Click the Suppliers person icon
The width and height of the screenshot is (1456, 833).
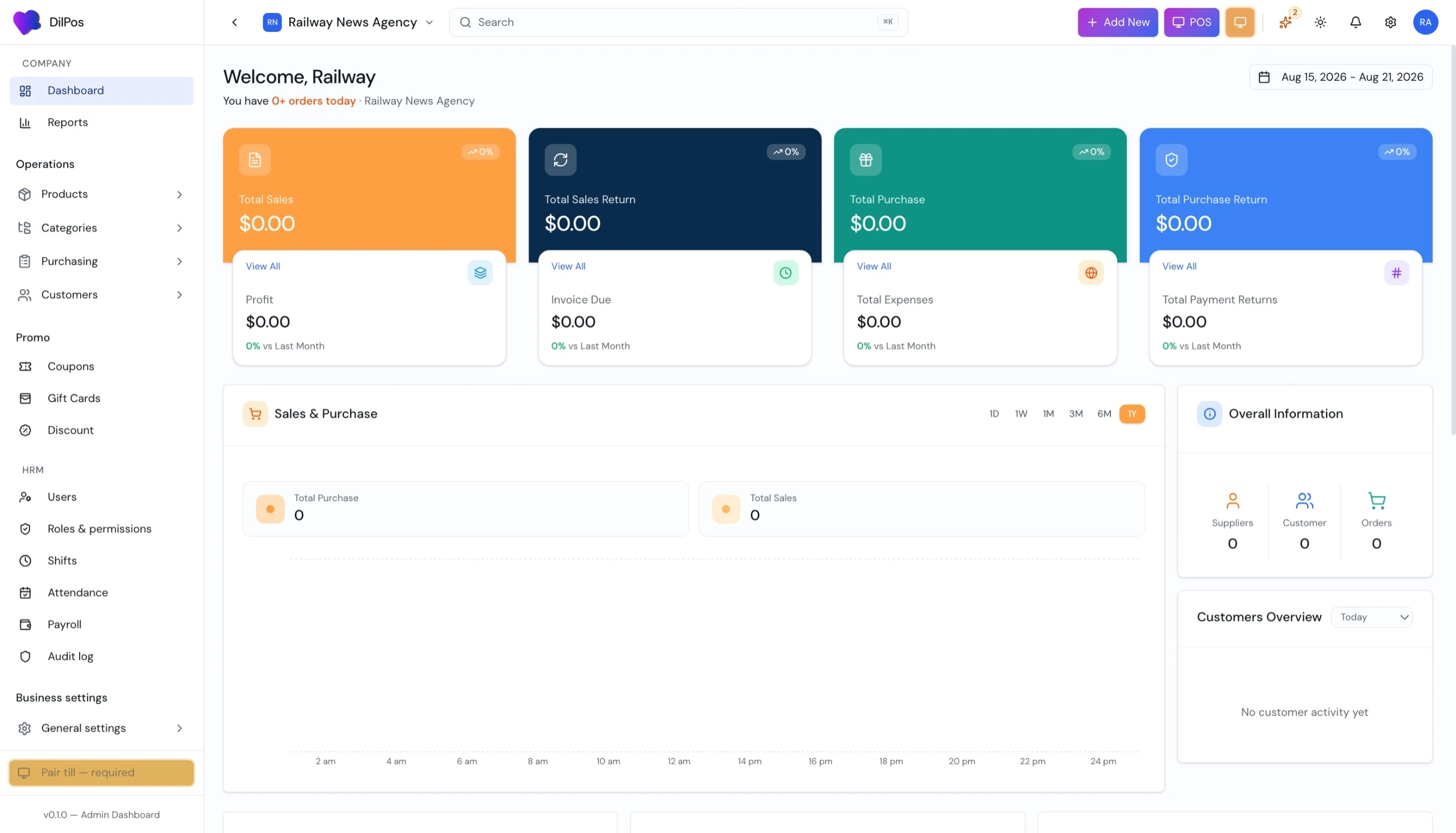pyautogui.click(x=1232, y=500)
